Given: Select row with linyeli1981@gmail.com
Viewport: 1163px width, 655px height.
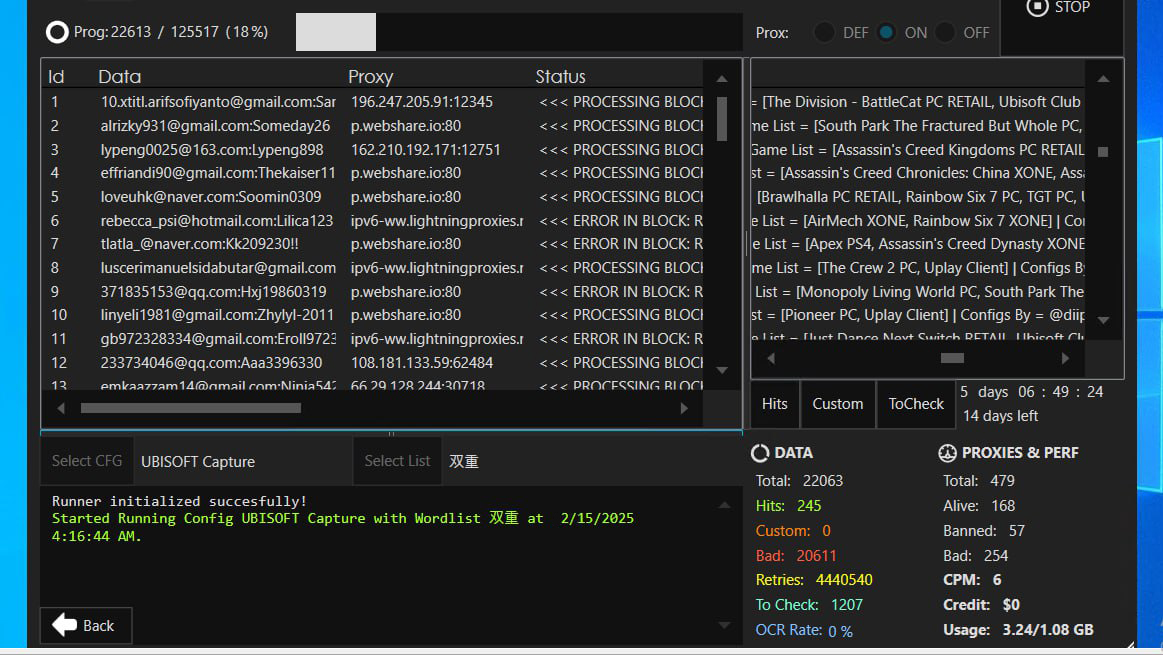Looking at the screenshot, I should click(x=372, y=315).
